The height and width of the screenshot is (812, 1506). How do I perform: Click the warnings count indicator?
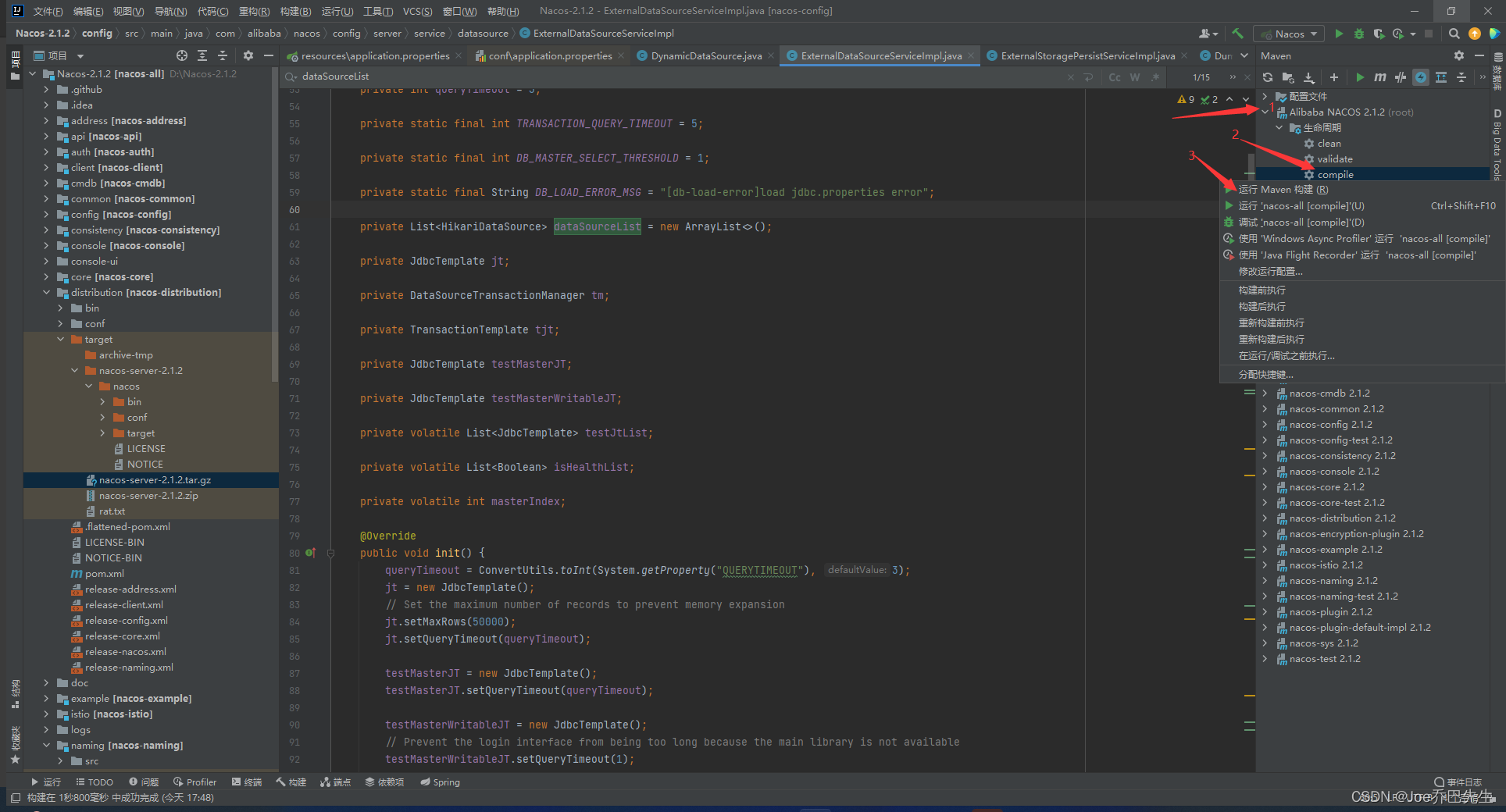1186,99
